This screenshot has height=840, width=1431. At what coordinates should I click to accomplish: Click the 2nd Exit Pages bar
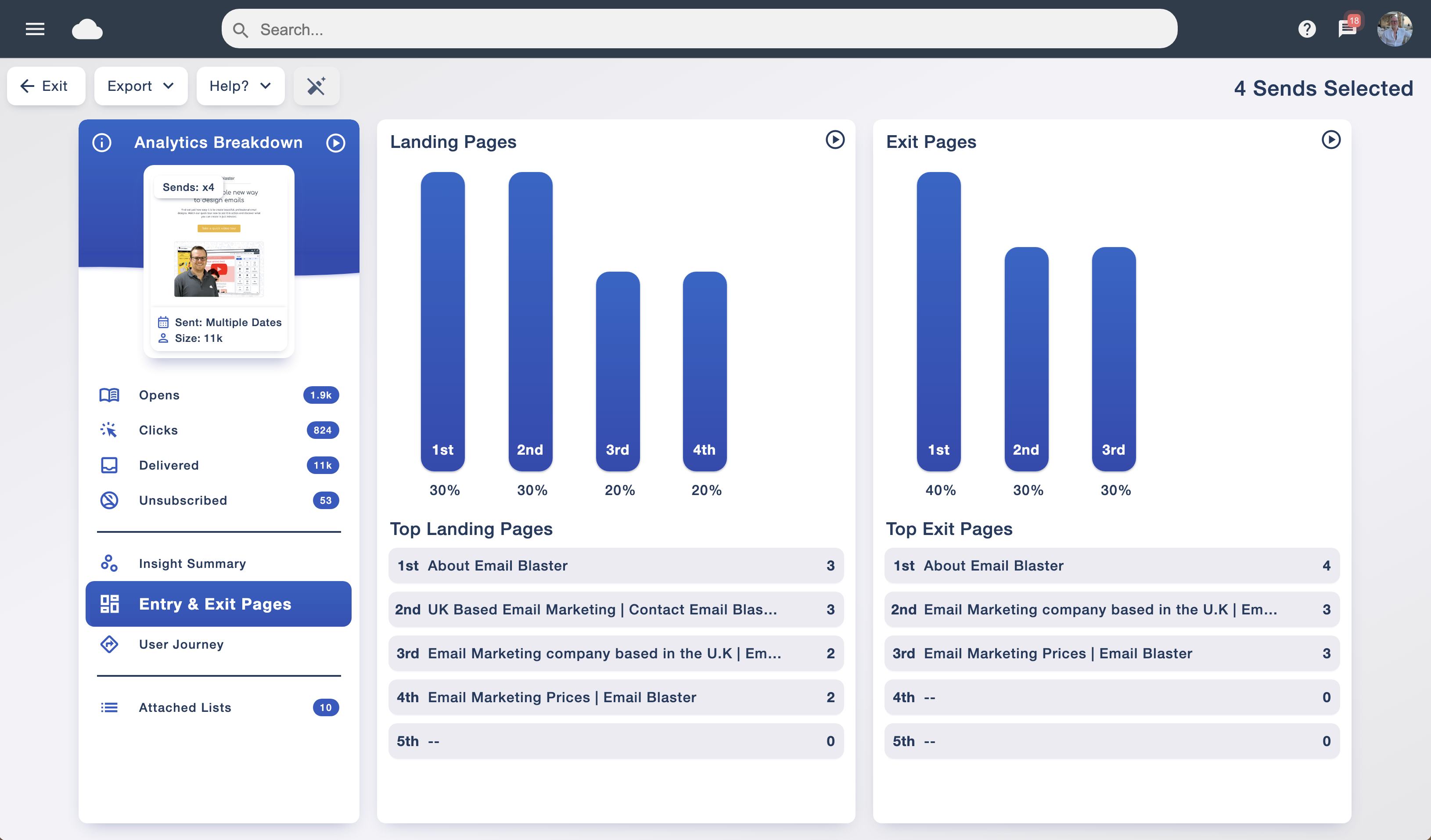coord(1026,359)
